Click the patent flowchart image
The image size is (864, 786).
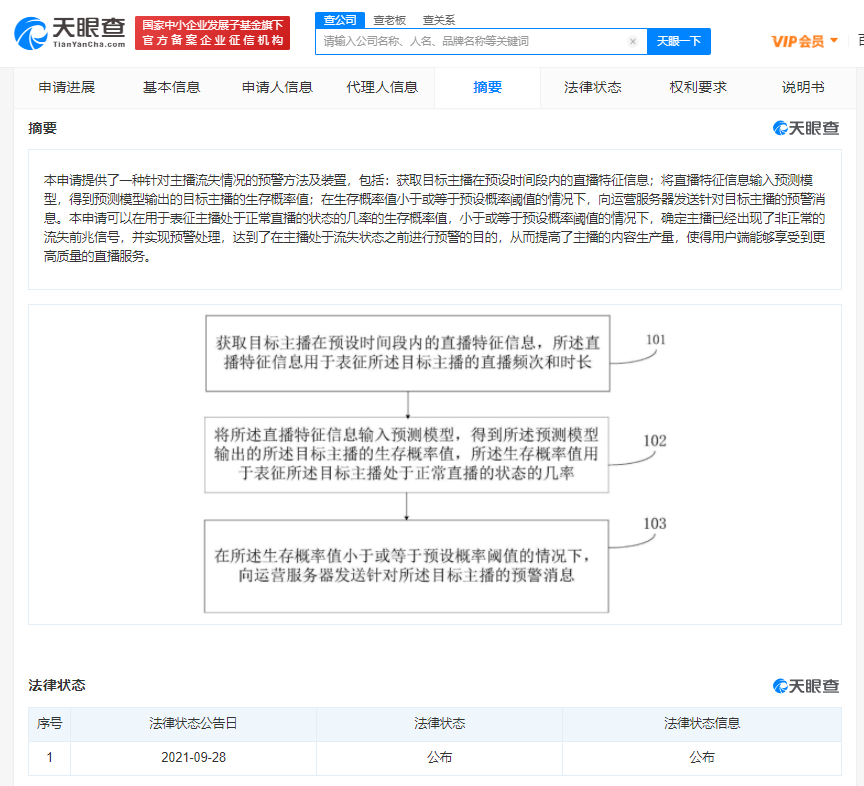click(x=435, y=464)
